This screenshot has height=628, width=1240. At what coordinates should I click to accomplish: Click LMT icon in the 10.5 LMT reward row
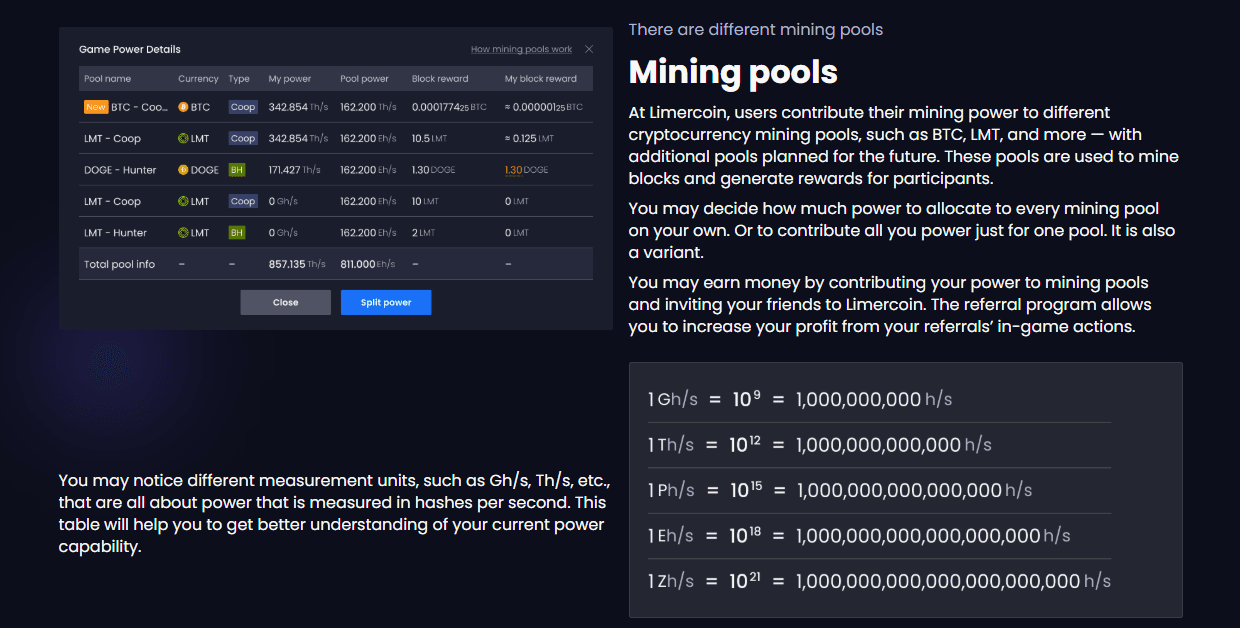(183, 138)
